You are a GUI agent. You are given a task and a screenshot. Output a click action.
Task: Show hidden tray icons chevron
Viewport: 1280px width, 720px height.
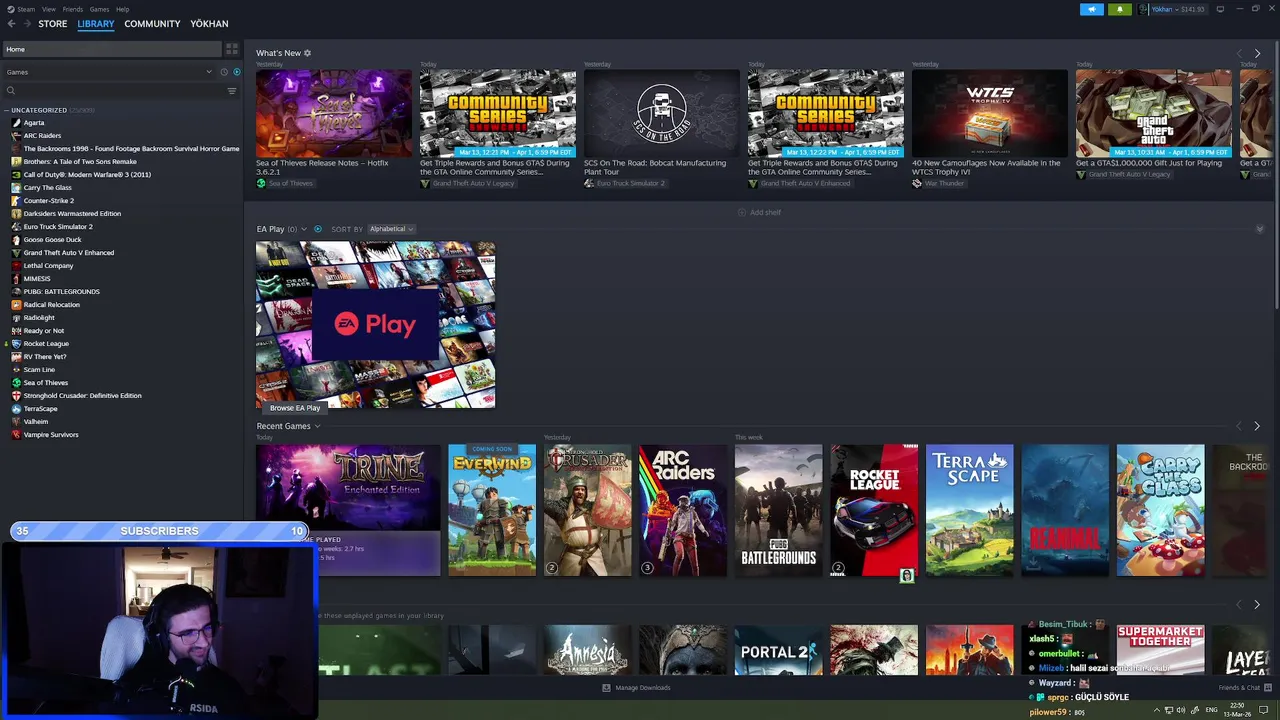click(x=1157, y=710)
